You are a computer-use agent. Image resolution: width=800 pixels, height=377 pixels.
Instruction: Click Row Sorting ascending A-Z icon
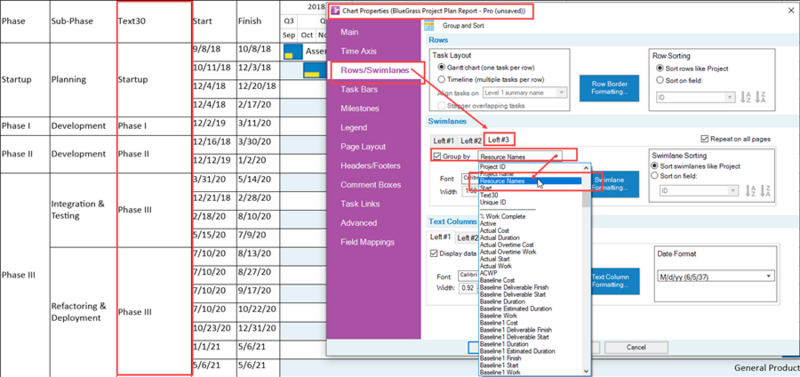[746, 97]
